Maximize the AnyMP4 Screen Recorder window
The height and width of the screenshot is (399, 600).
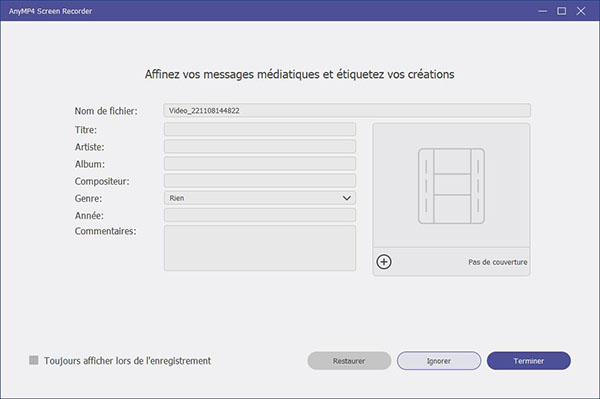561,11
